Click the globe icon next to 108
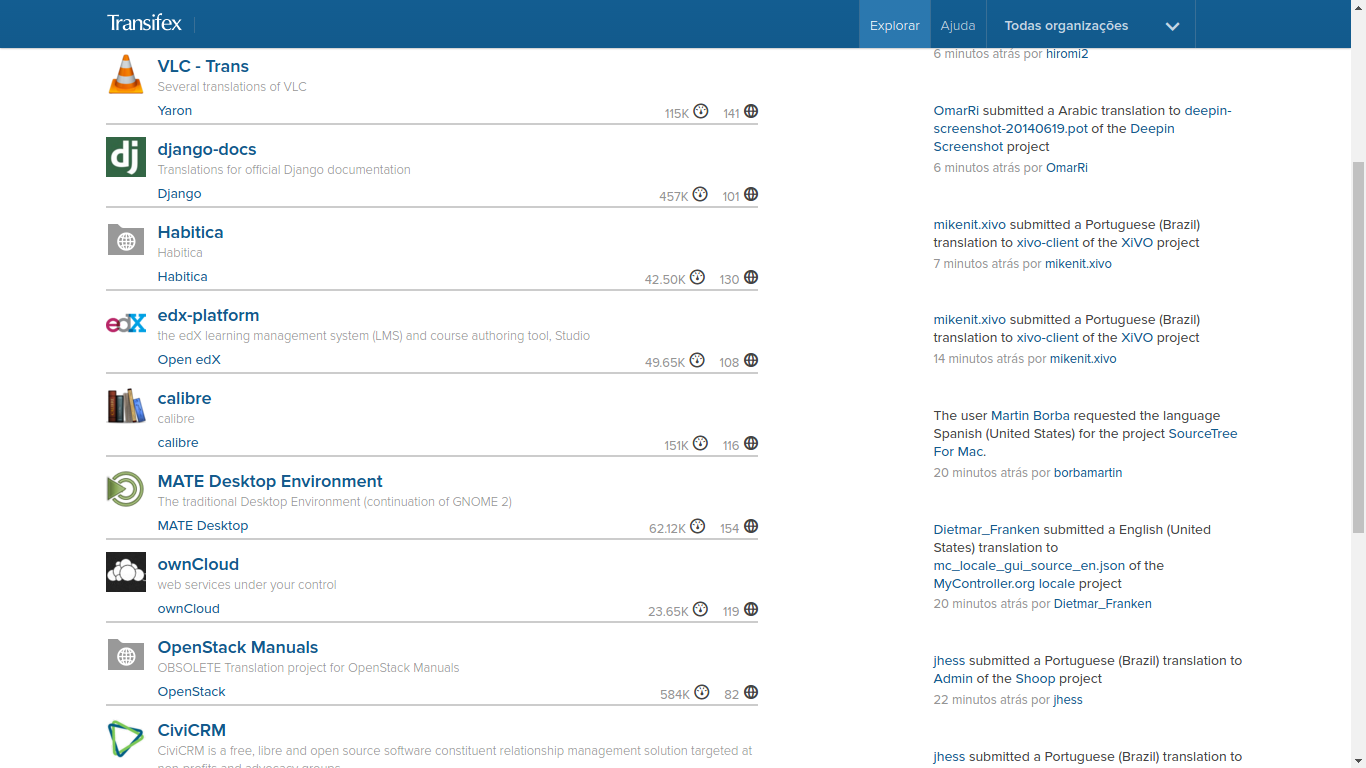This screenshot has width=1366, height=768. pyautogui.click(x=751, y=360)
